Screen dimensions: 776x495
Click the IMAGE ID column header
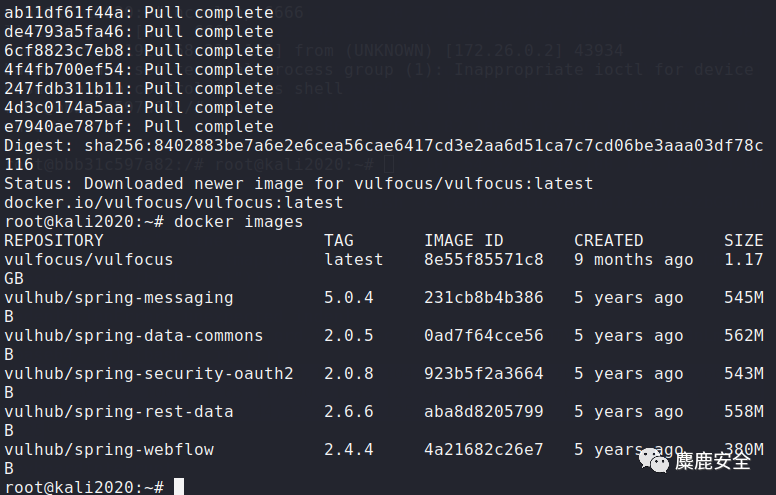click(464, 241)
